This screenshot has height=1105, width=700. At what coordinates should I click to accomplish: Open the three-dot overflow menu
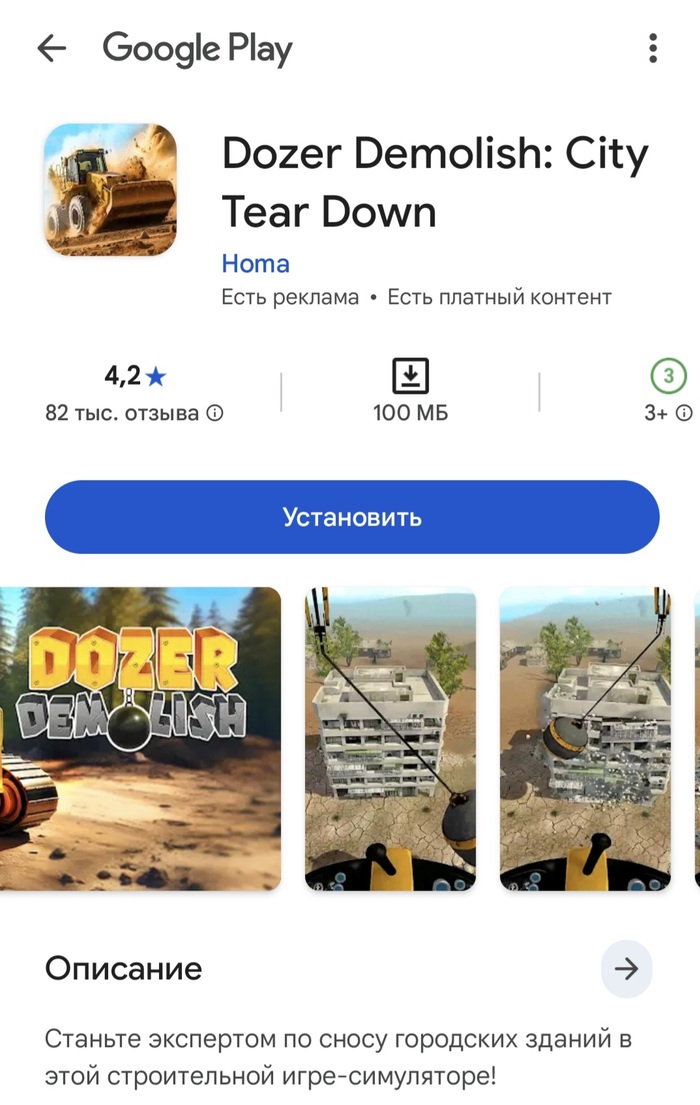[653, 48]
